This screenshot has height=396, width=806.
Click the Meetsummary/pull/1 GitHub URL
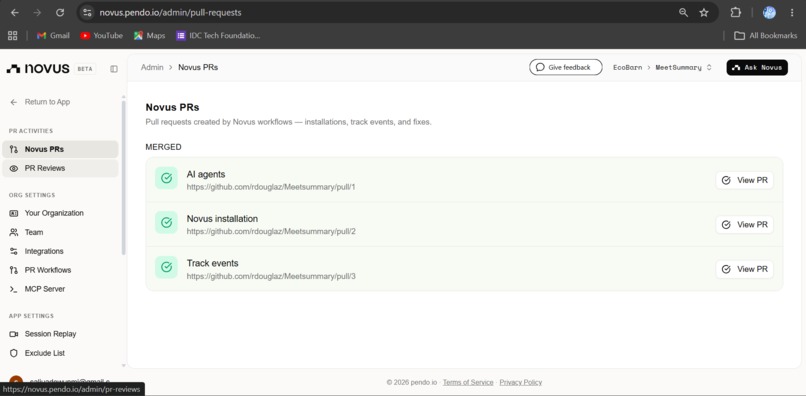tap(271, 187)
